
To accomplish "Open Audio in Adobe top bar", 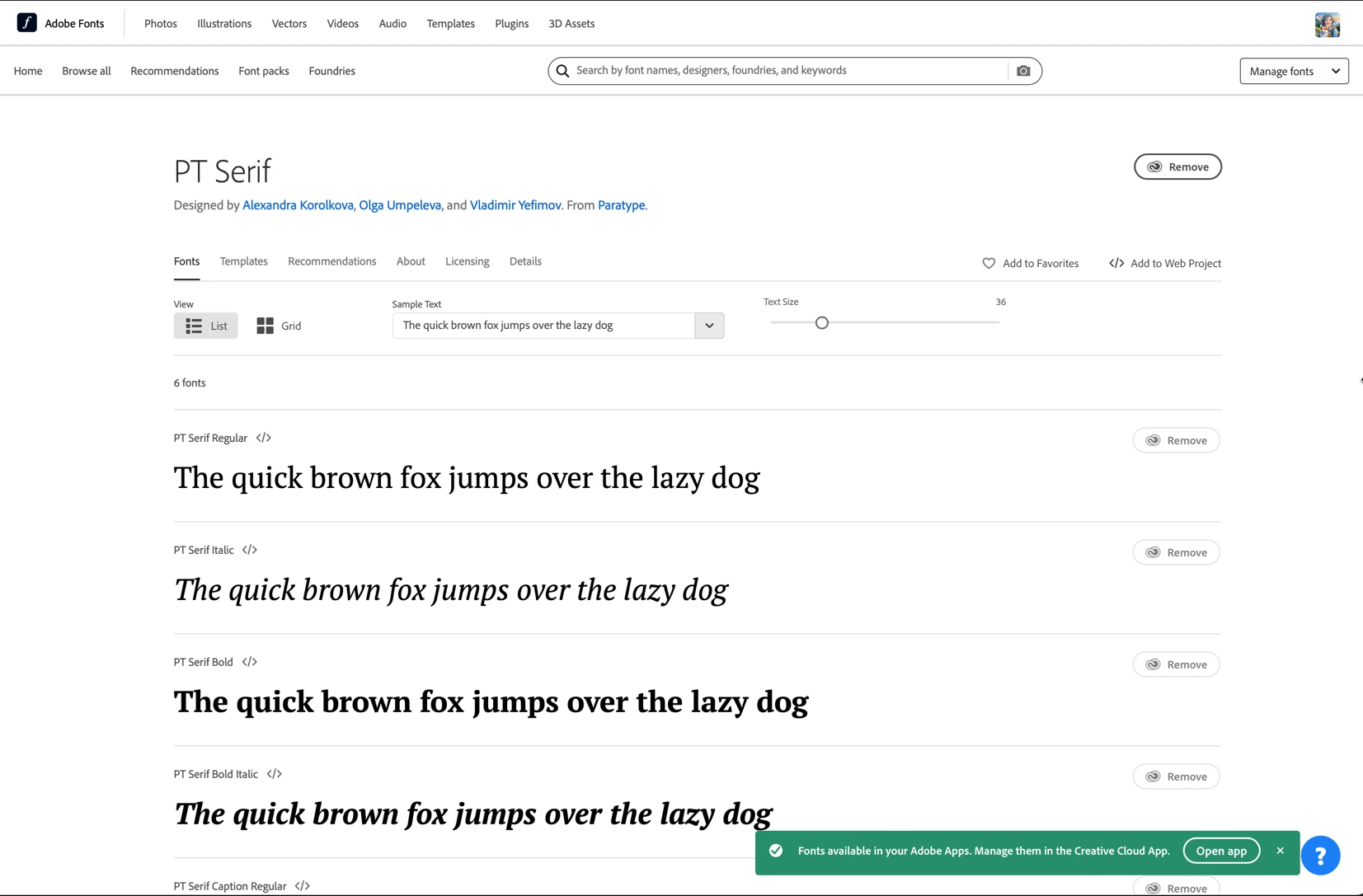I will [392, 24].
